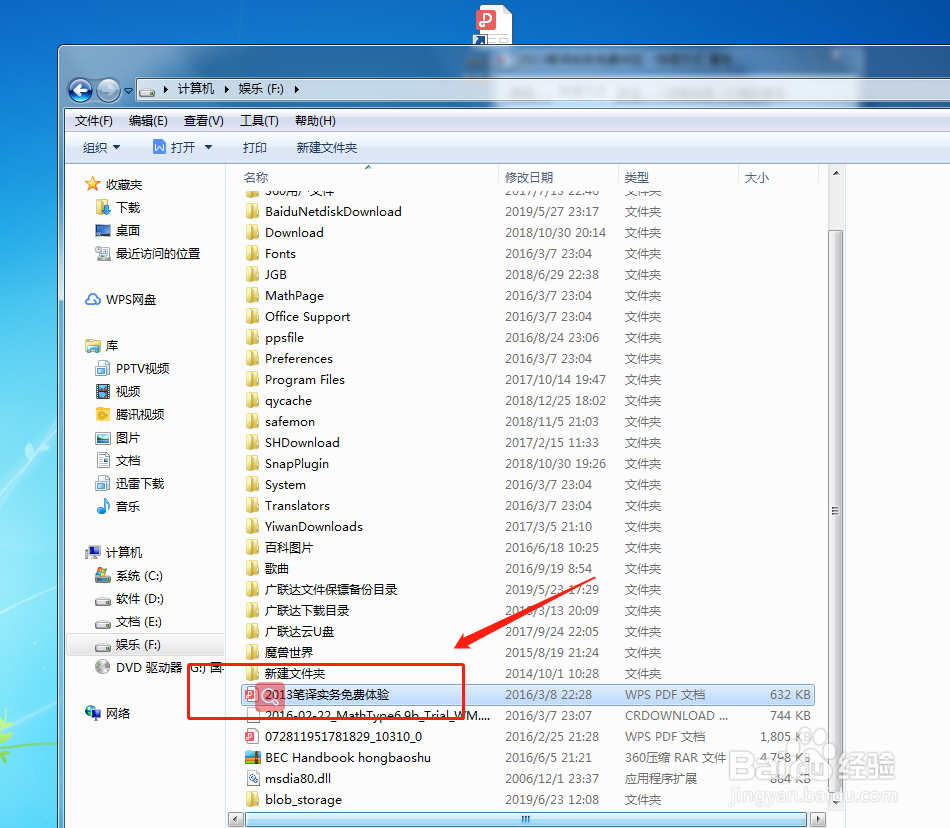Viewport: 950px width, 828px height.
Task: Click the 打开 toolbar button
Action: click(x=174, y=147)
